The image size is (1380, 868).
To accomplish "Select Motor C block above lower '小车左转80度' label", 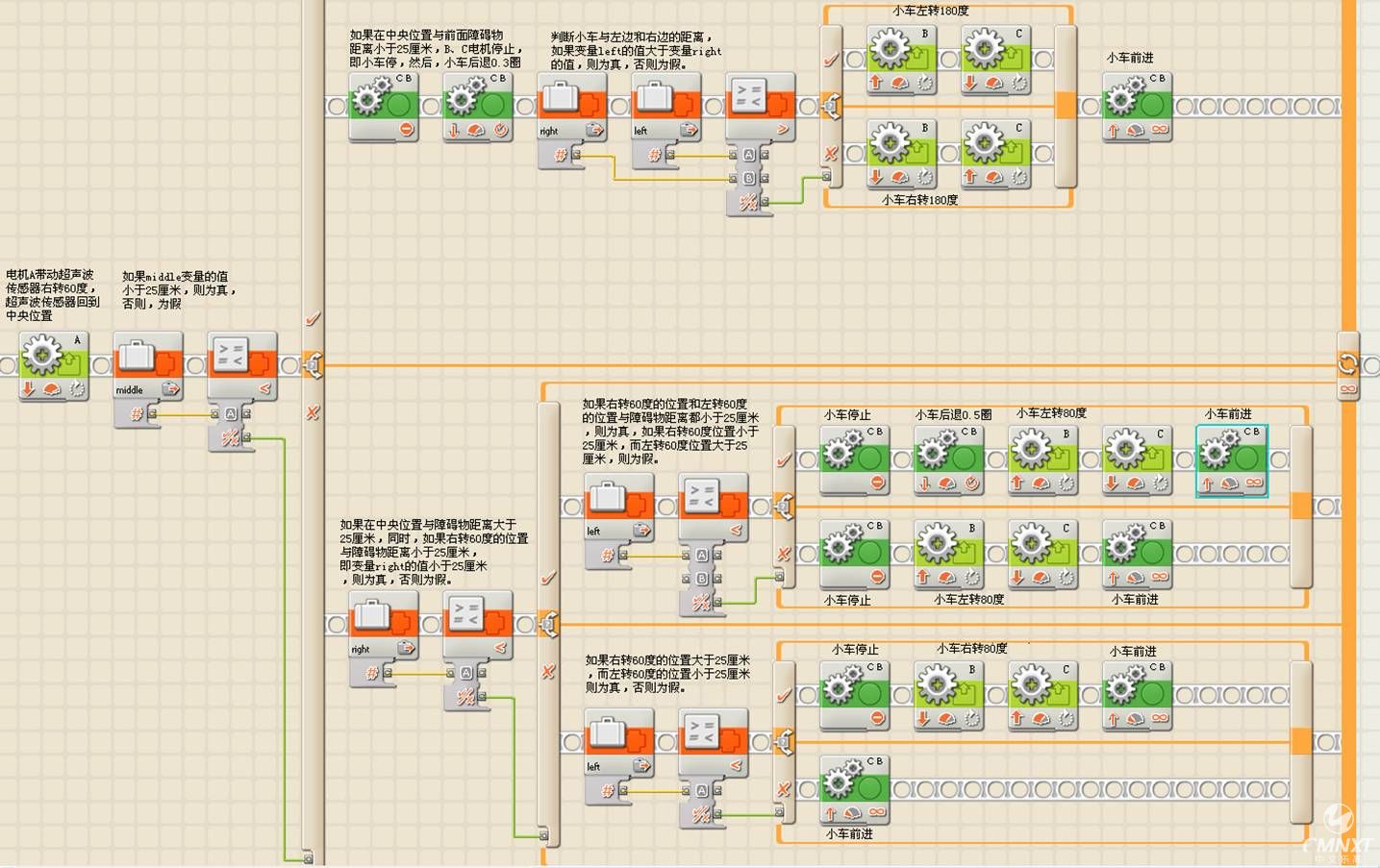I will click(x=1043, y=554).
